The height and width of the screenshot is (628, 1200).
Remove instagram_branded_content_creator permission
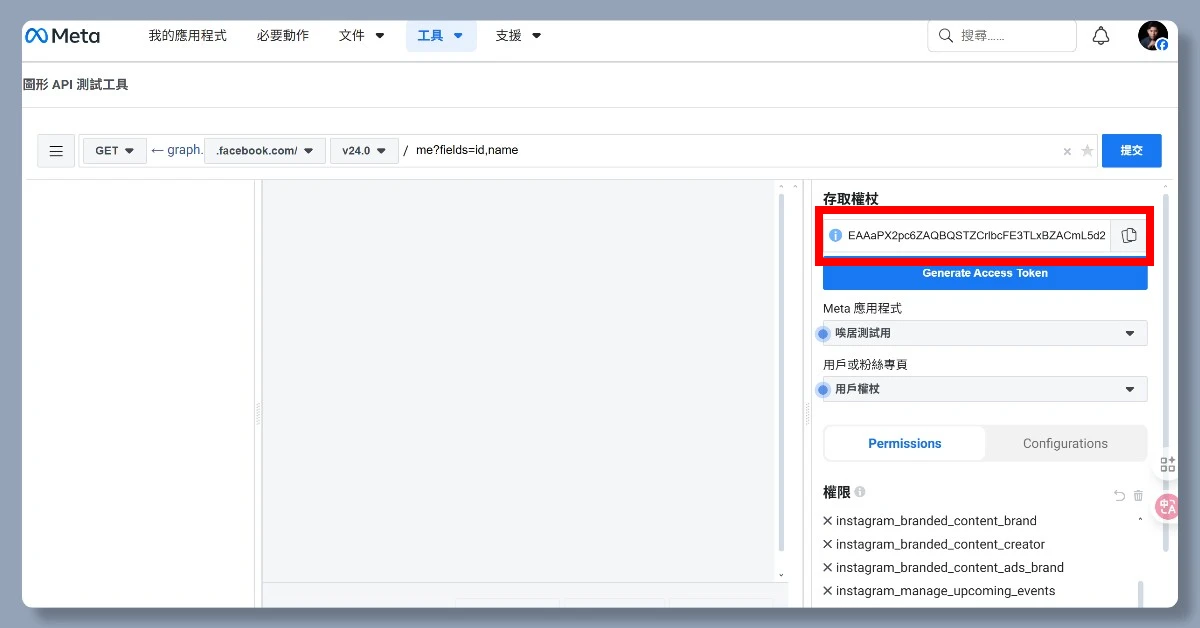[x=828, y=545]
